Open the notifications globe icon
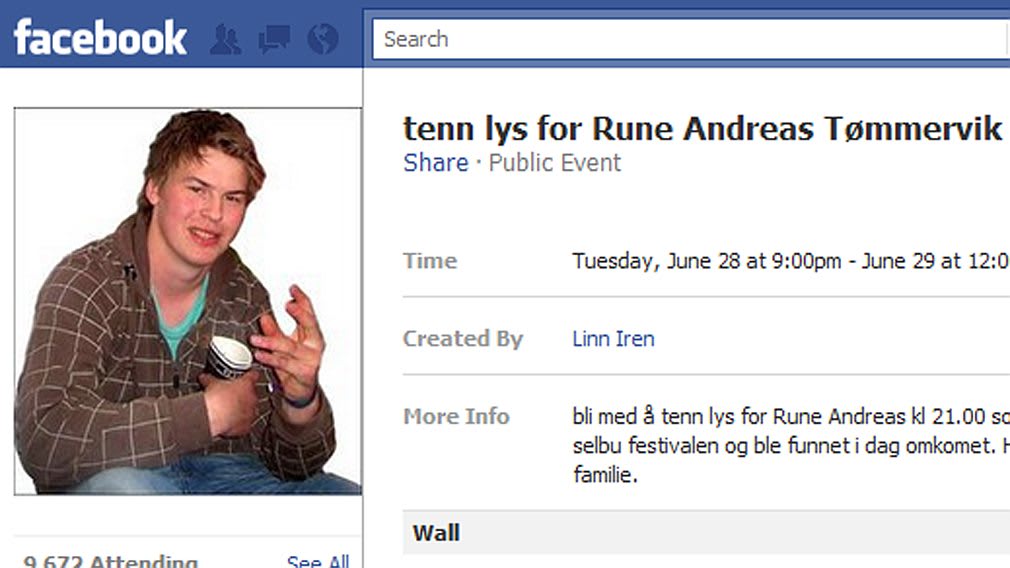This screenshot has width=1010, height=568. click(x=323, y=40)
